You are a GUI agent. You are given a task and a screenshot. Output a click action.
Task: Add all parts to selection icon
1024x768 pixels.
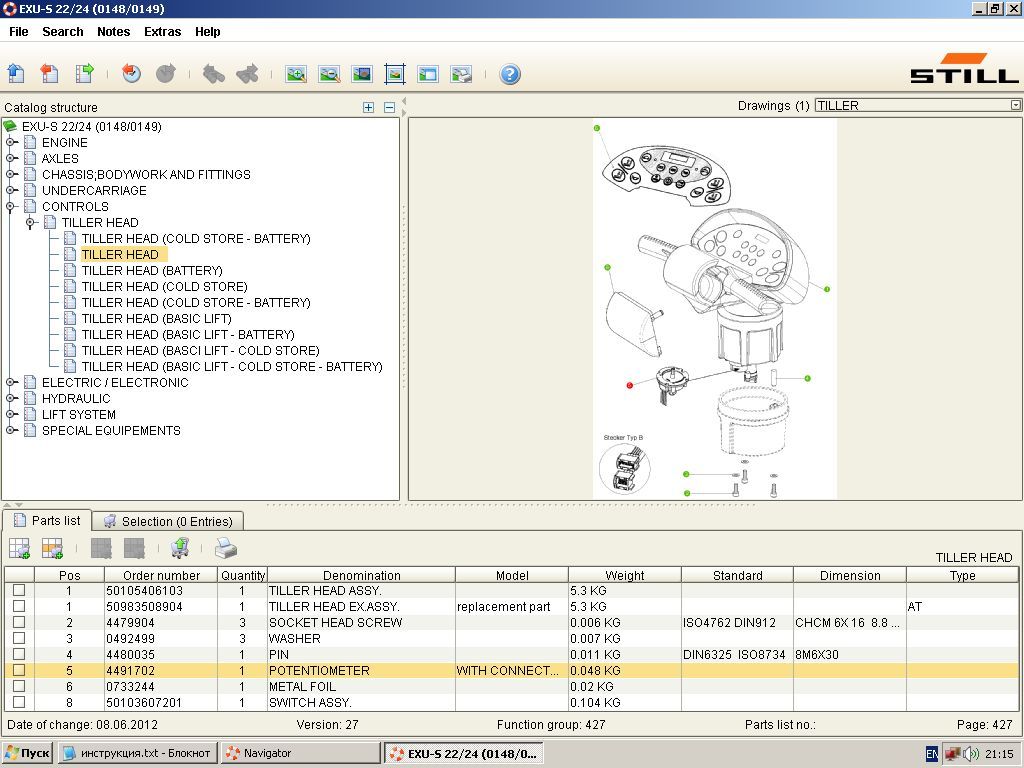point(20,548)
